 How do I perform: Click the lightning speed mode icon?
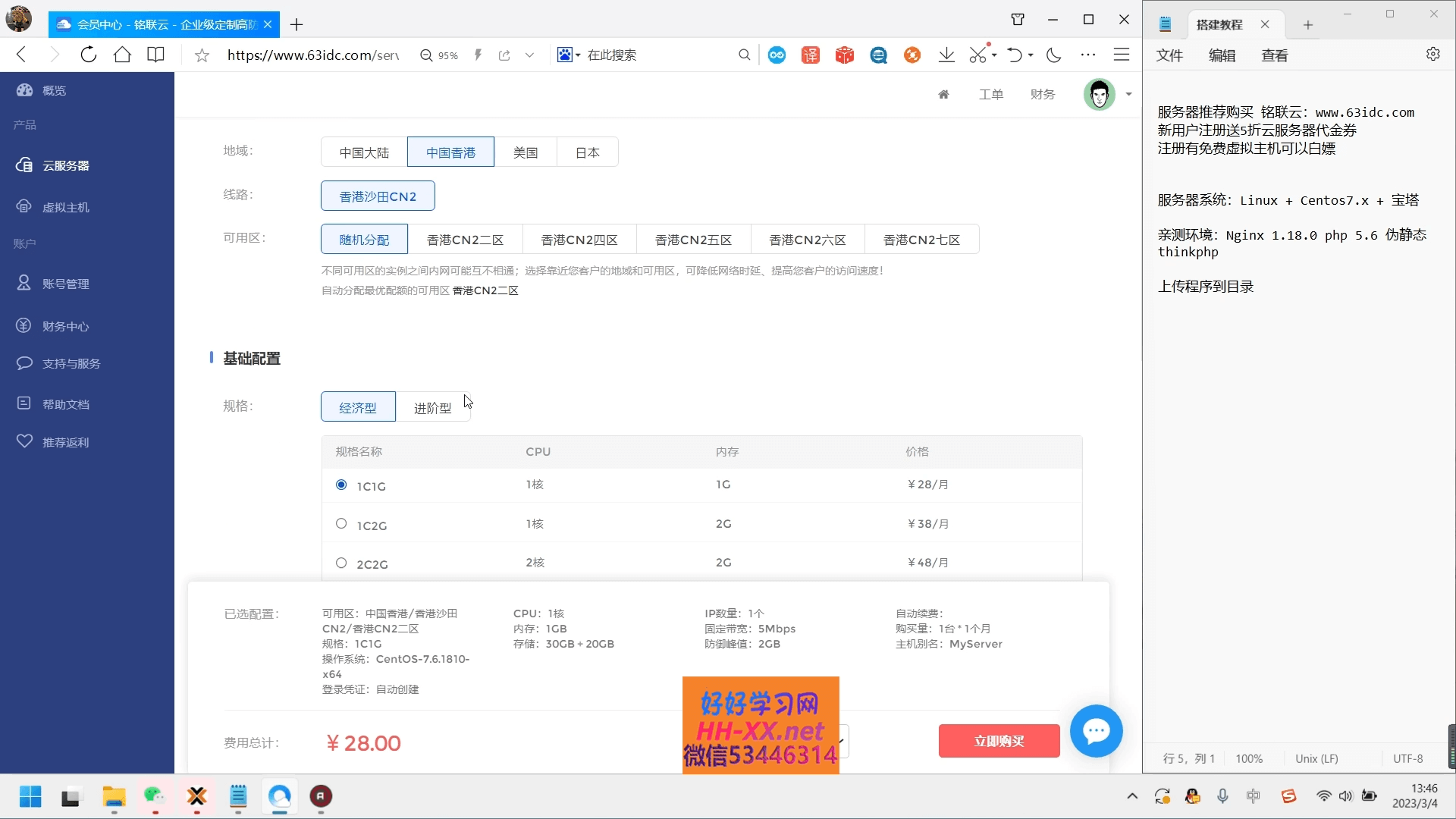478,55
